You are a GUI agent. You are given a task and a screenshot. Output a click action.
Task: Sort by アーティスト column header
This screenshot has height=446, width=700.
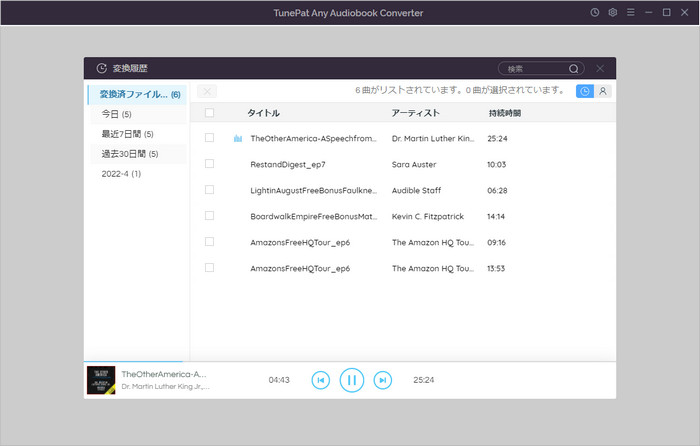416,113
